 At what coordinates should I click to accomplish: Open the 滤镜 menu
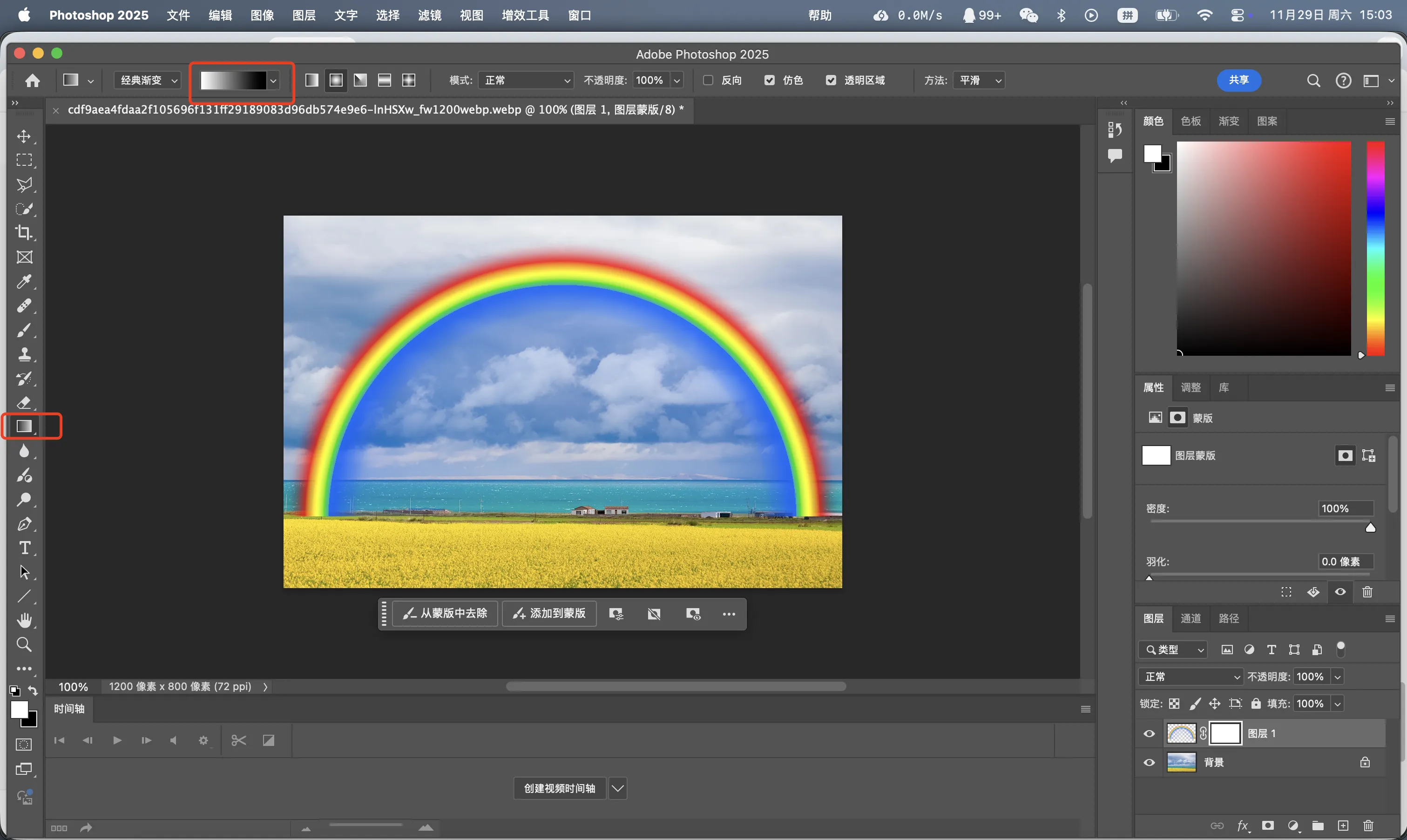430,15
